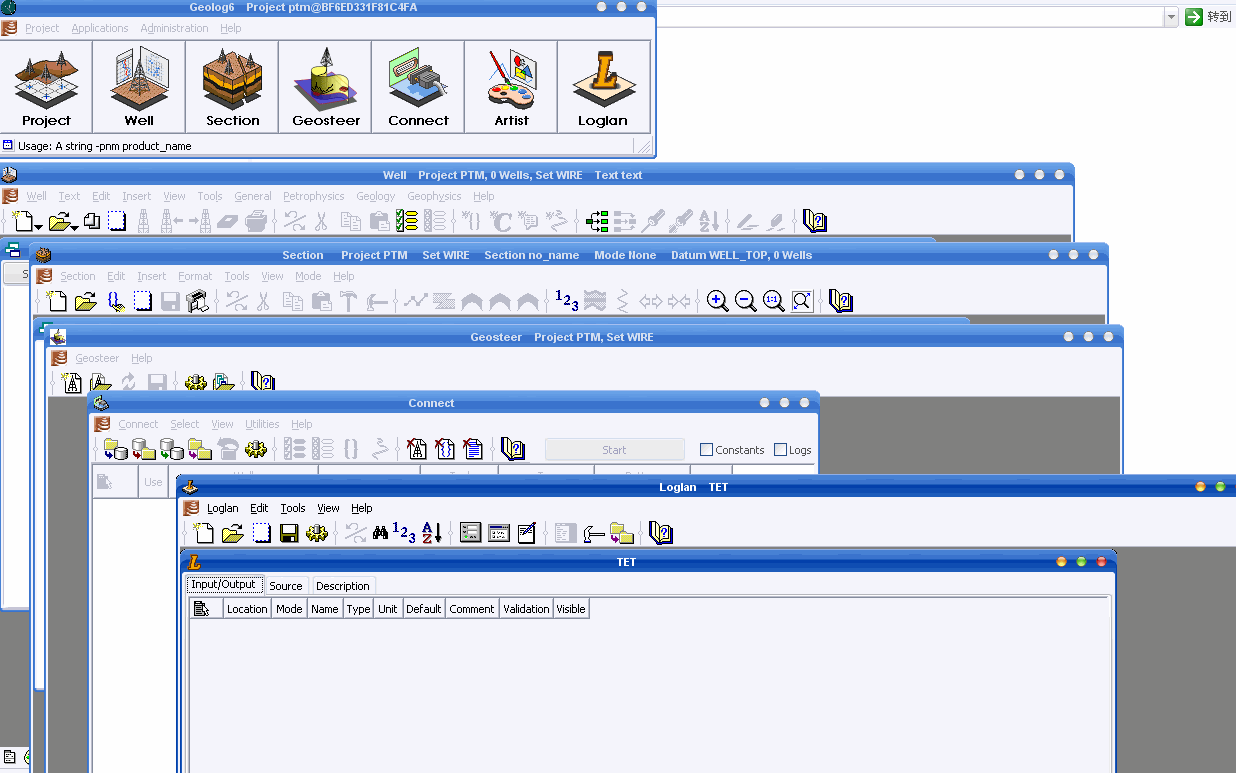Click the save disk icon in Loglan toolbar
This screenshot has width=1236, height=773.
[x=290, y=533]
